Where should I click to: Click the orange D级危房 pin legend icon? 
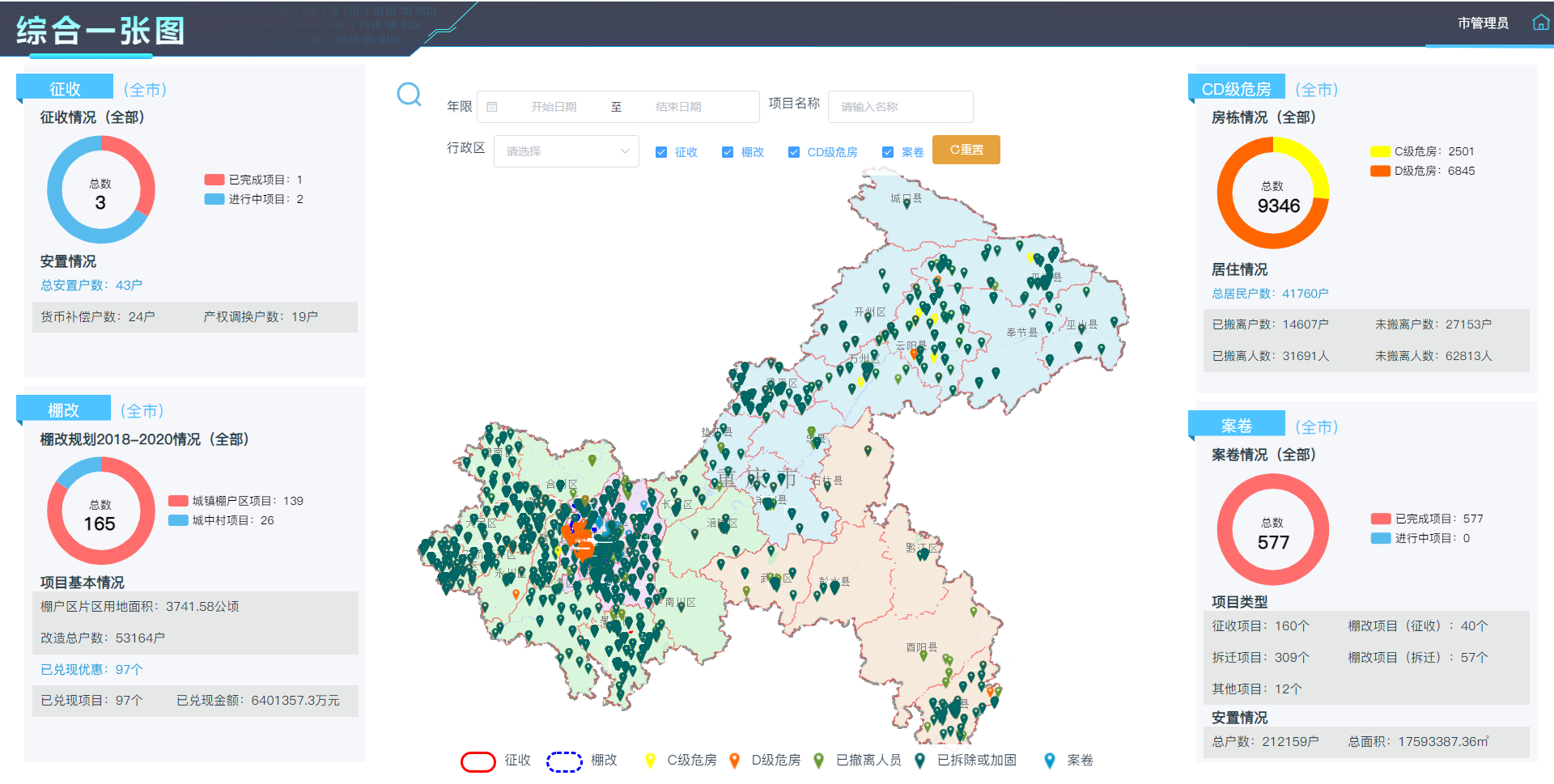(x=734, y=761)
